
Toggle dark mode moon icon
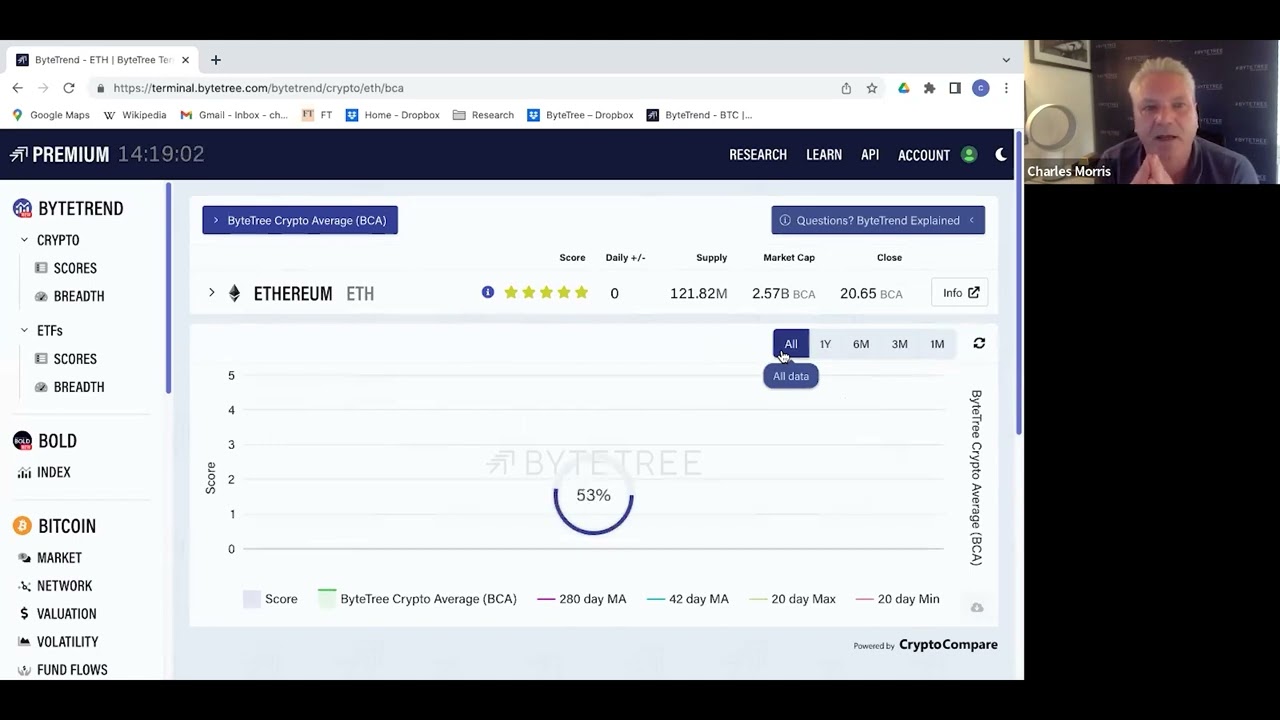[x=1001, y=155]
